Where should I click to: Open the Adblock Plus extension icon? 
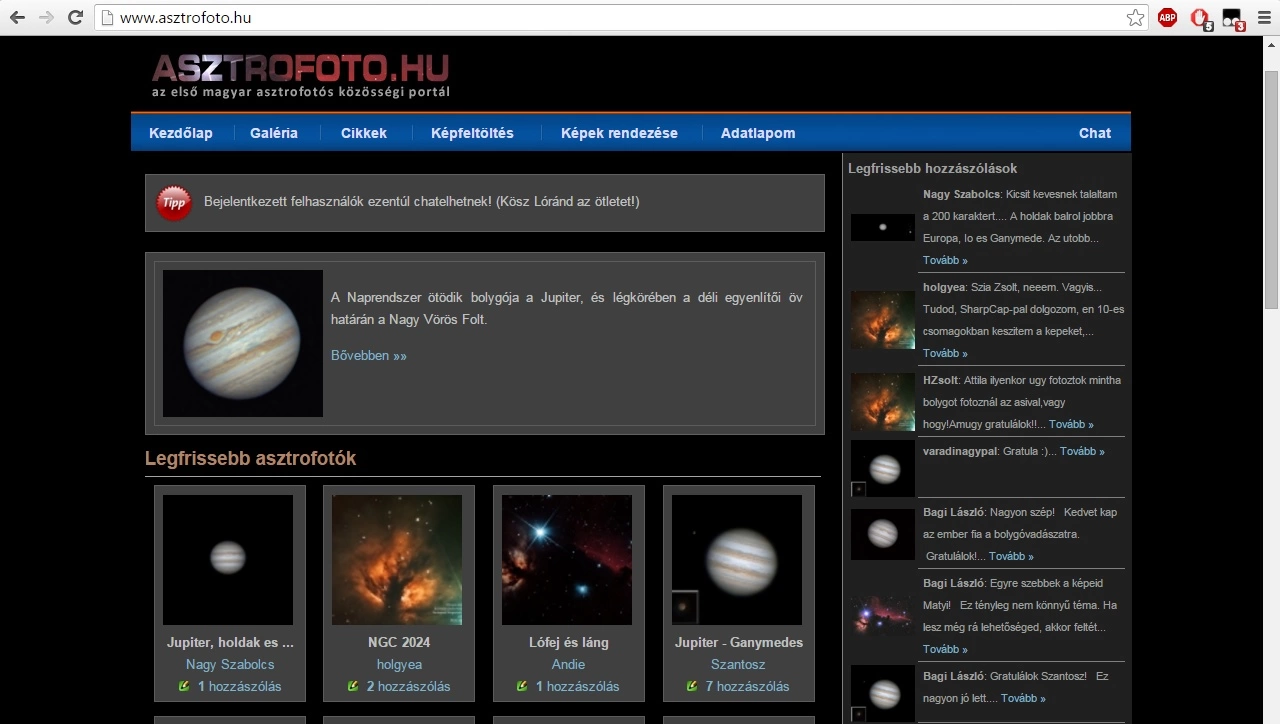[x=1167, y=18]
